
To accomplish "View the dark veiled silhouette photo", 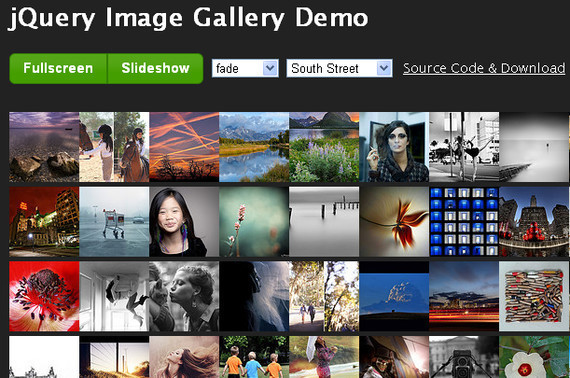I will [254, 296].
